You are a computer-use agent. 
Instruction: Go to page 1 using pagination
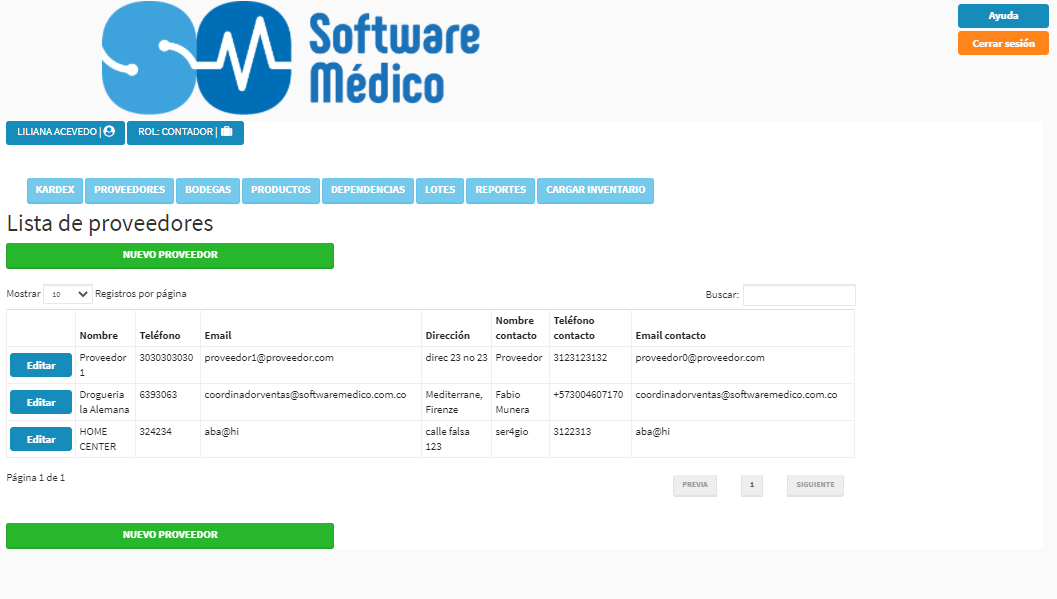click(x=751, y=485)
